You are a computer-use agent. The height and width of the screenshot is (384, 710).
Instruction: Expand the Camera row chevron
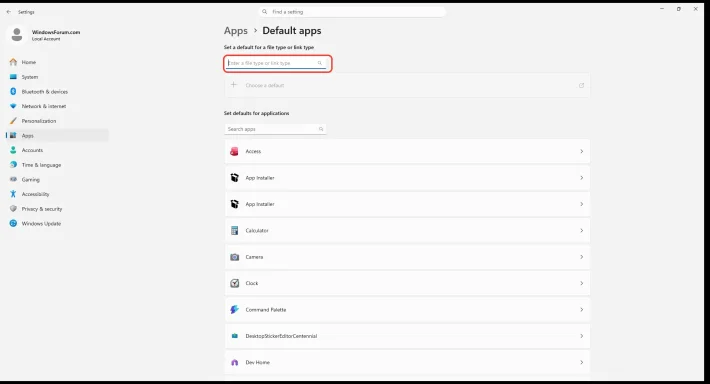point(581,257)
